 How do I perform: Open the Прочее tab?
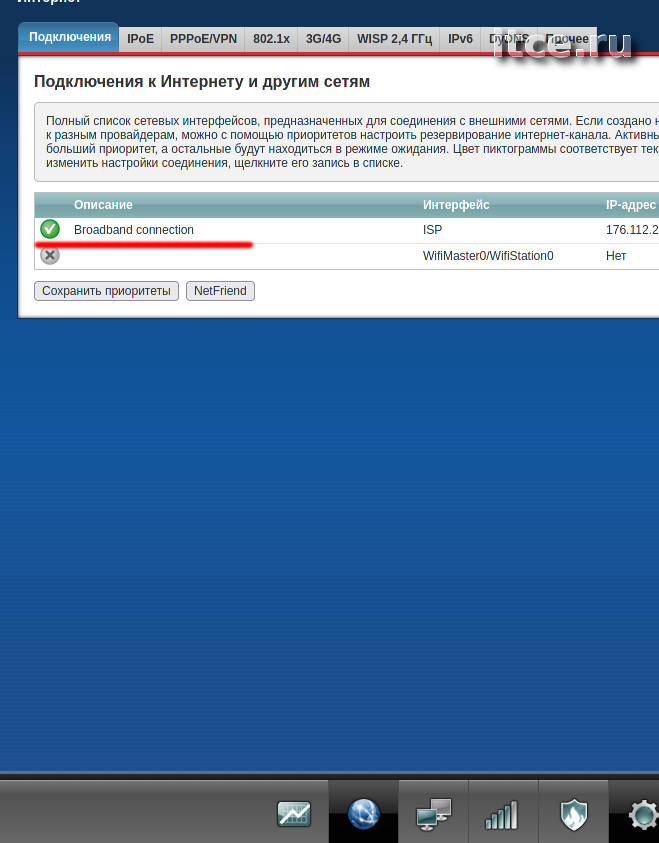point(566,39)
